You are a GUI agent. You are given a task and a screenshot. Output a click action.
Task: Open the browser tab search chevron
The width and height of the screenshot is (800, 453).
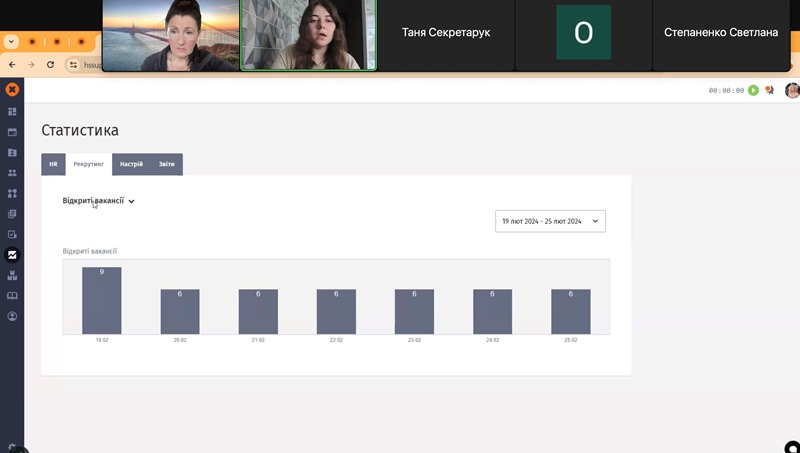11,41
